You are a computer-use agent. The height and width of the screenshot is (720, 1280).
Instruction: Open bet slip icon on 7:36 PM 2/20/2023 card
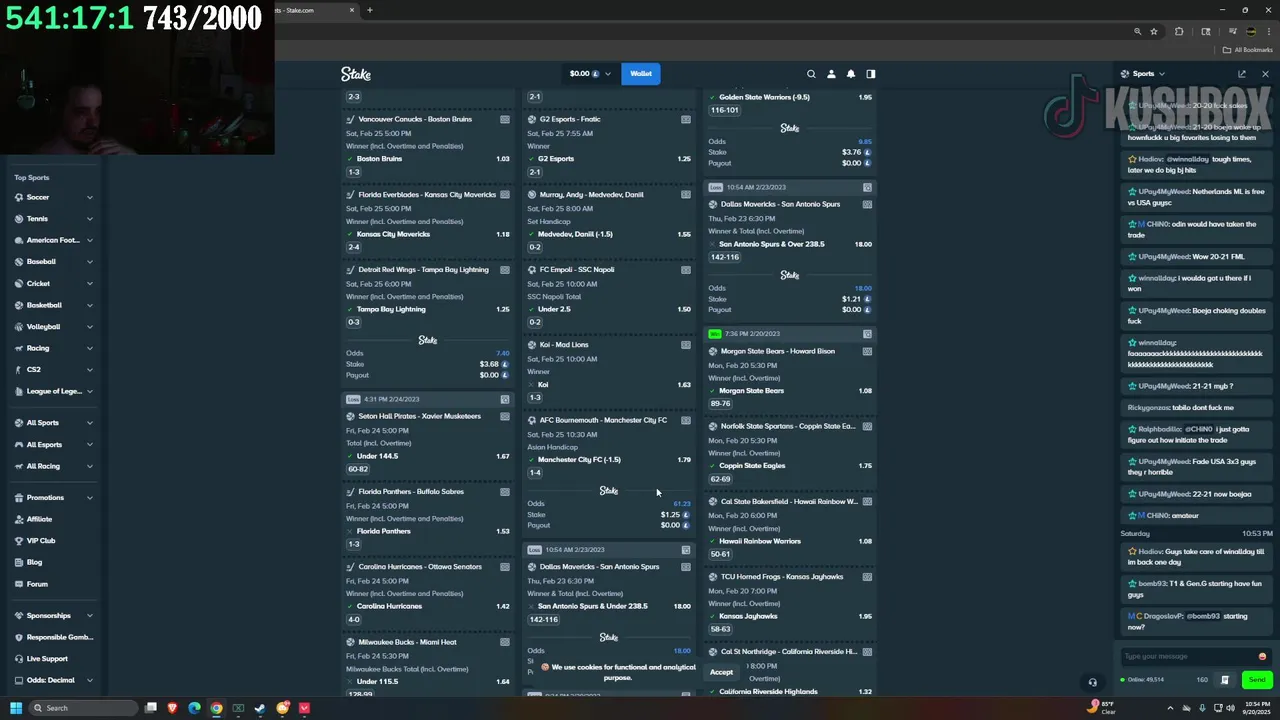867,334
